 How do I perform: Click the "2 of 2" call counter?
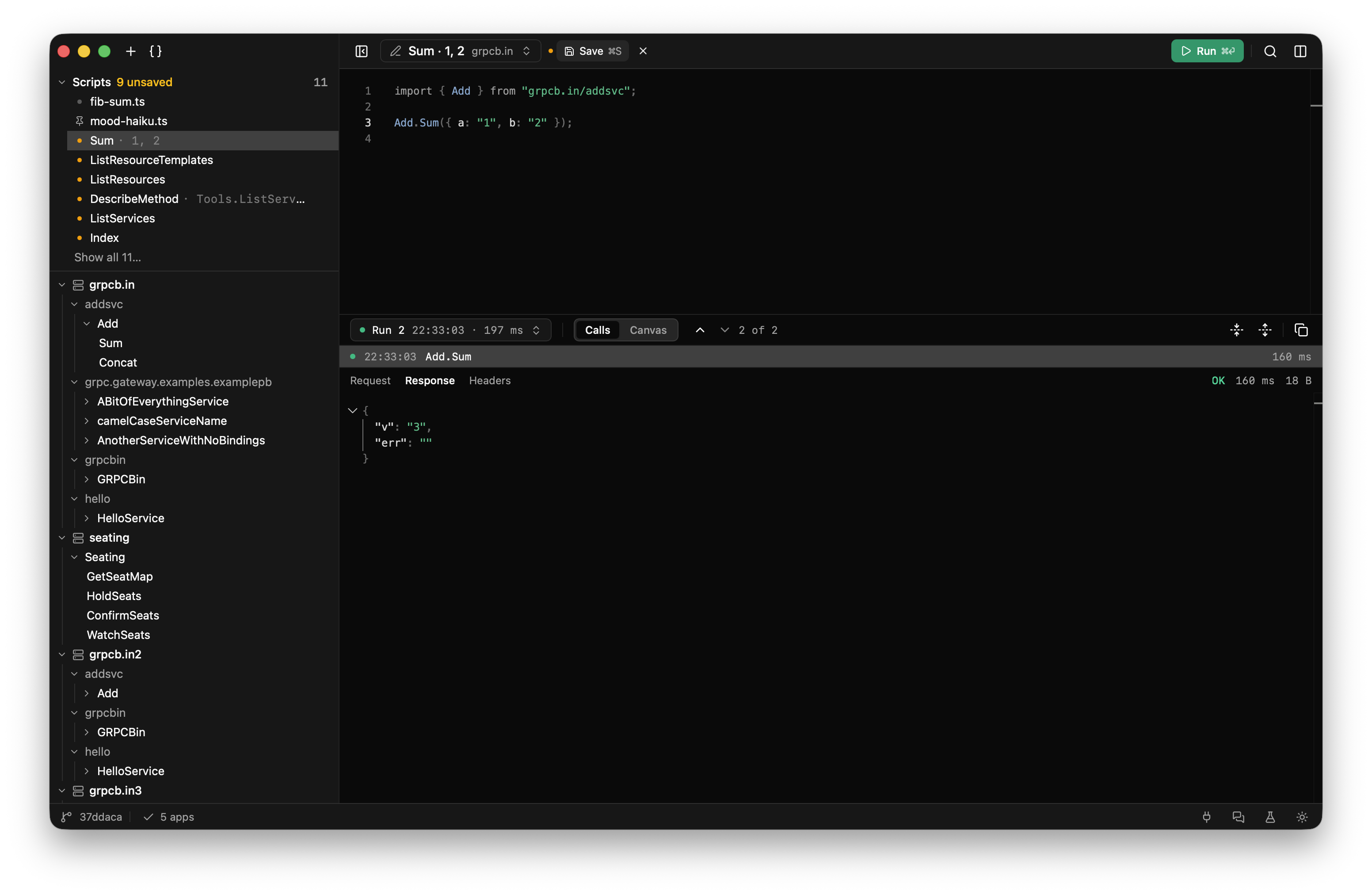pyautogui.click(x=758, y=330)
